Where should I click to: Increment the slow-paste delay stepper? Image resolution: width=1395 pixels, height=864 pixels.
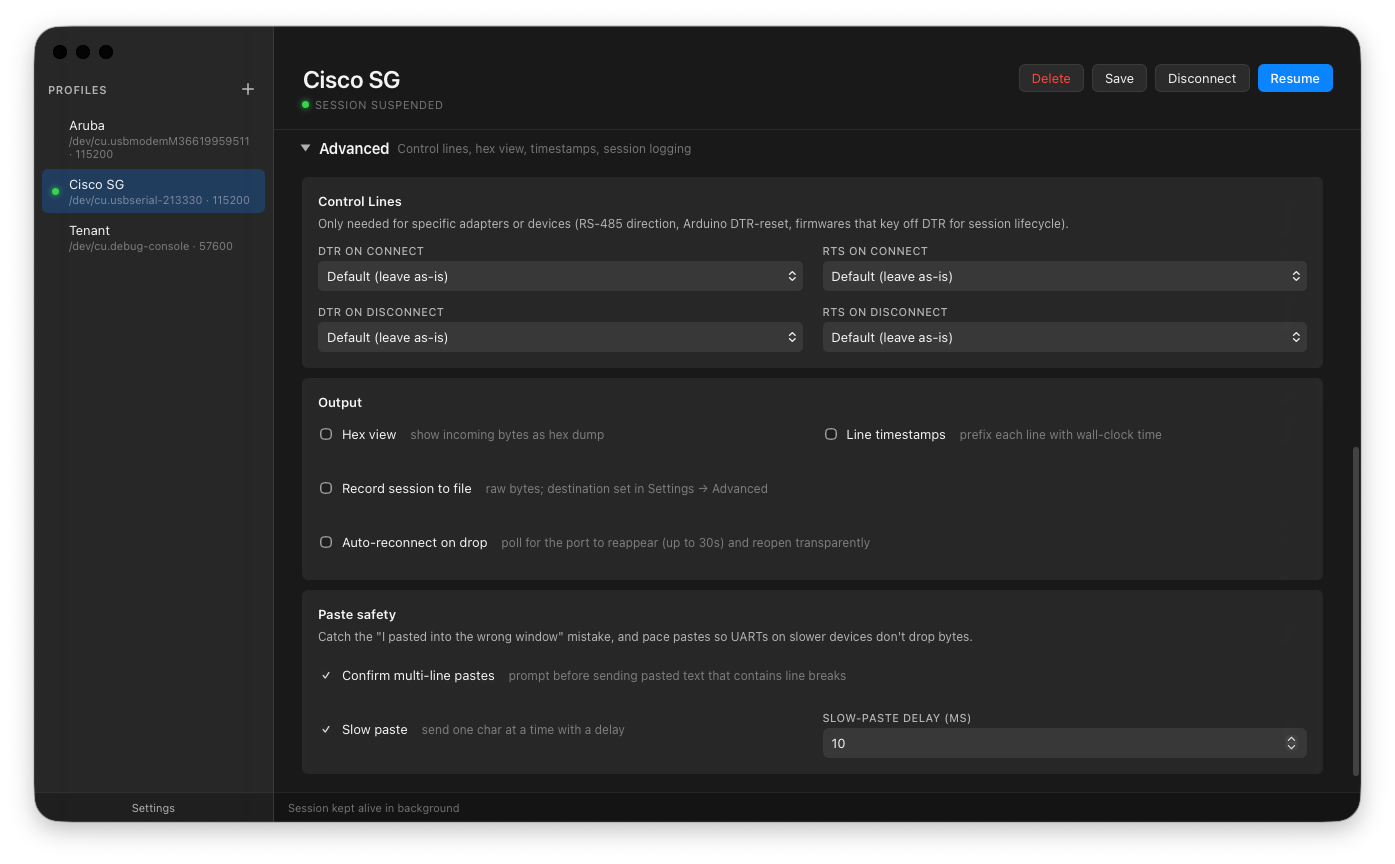point(1291,739)
